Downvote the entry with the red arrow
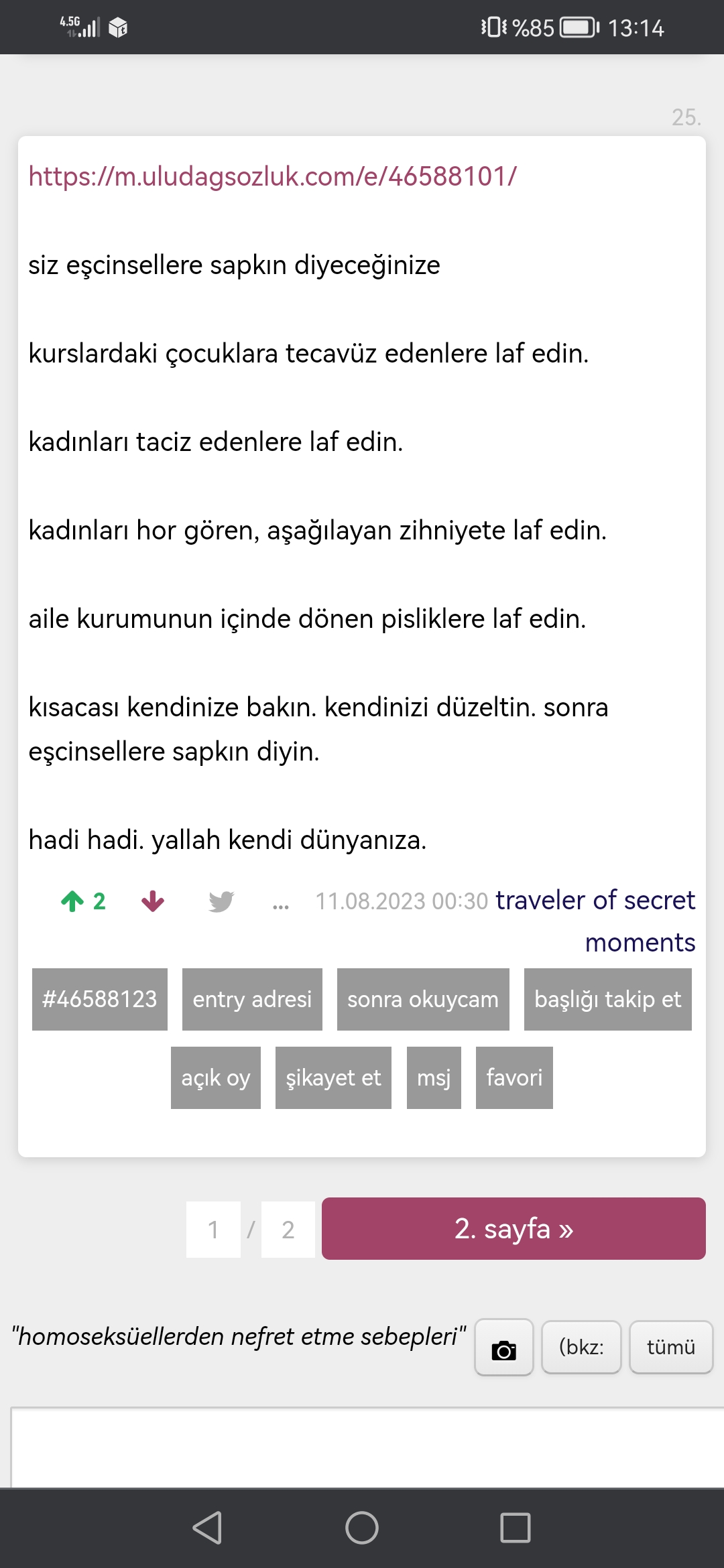Viewport: 724px width, 1568px height. [x=153, y=901]
